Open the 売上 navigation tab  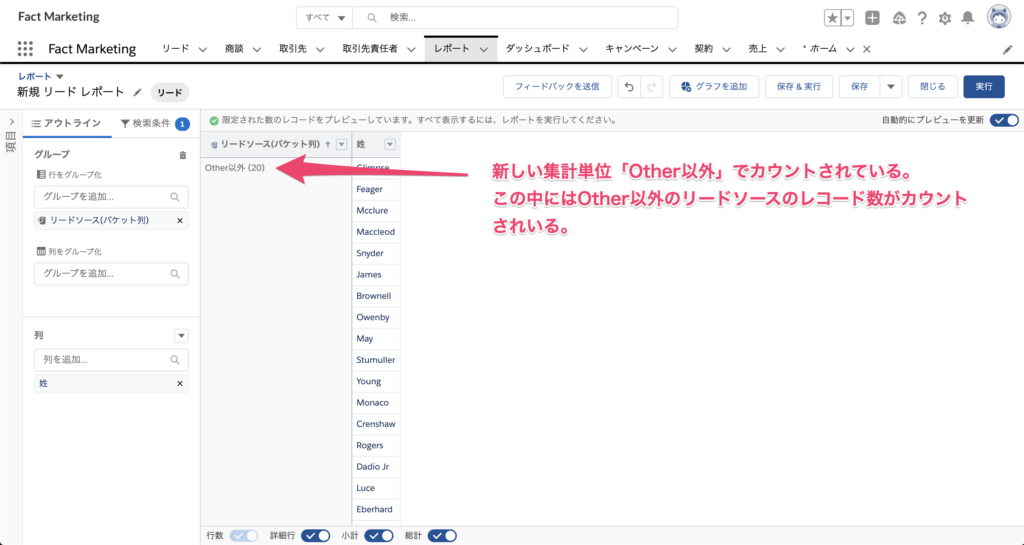[758, 49]
